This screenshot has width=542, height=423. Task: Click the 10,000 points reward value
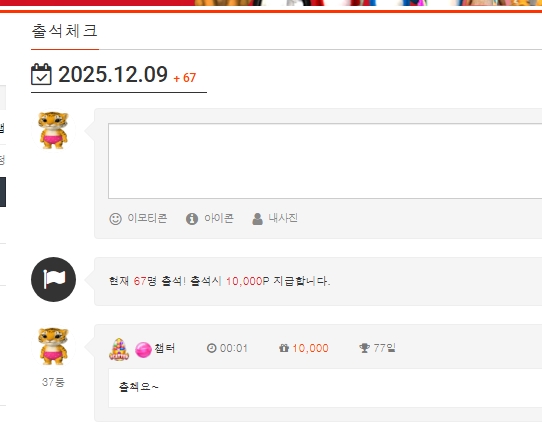click(x=310, y=348)
